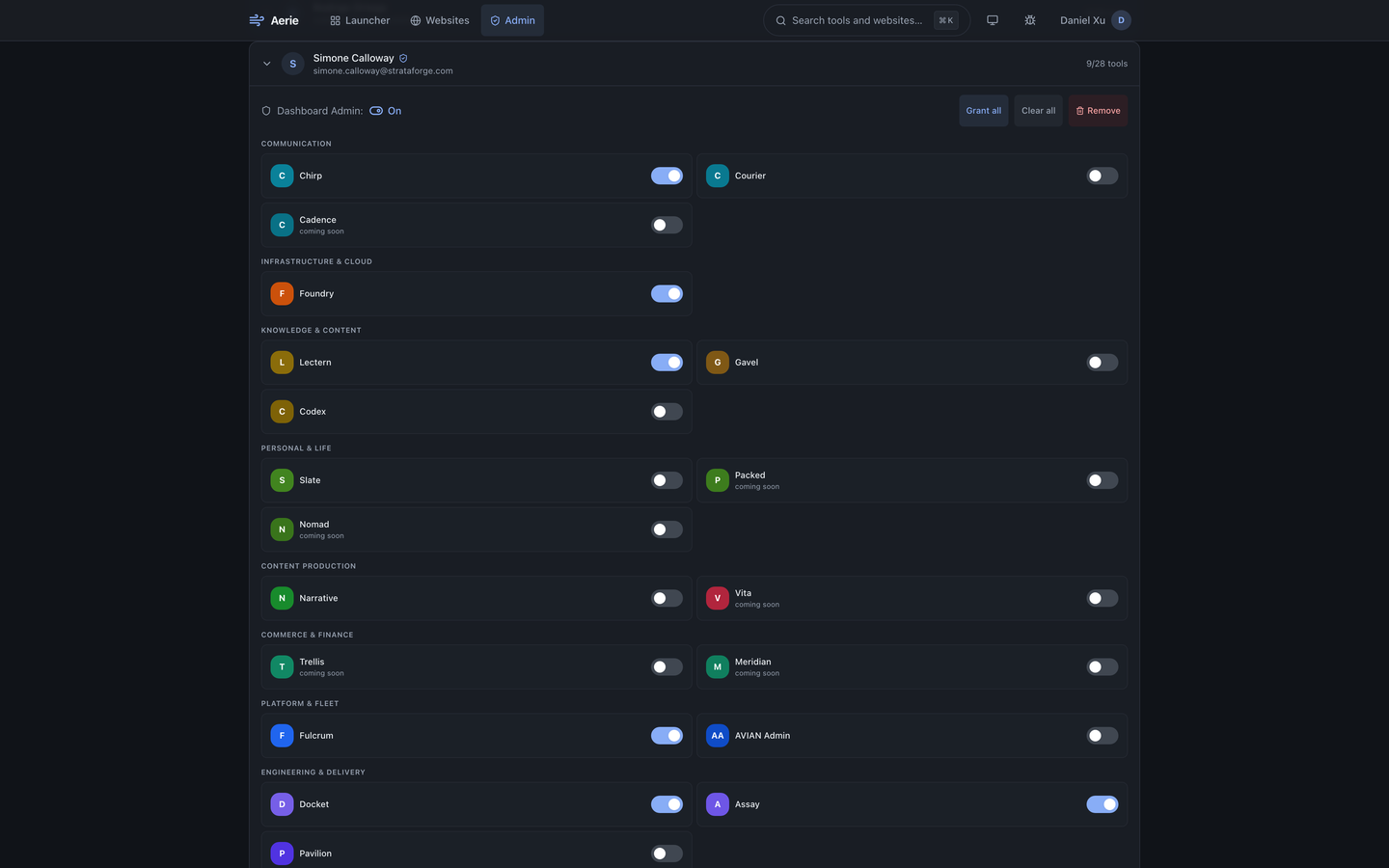The image size is (1389, 868).
Task: Enable Codex access toggle
Action: 667,412
